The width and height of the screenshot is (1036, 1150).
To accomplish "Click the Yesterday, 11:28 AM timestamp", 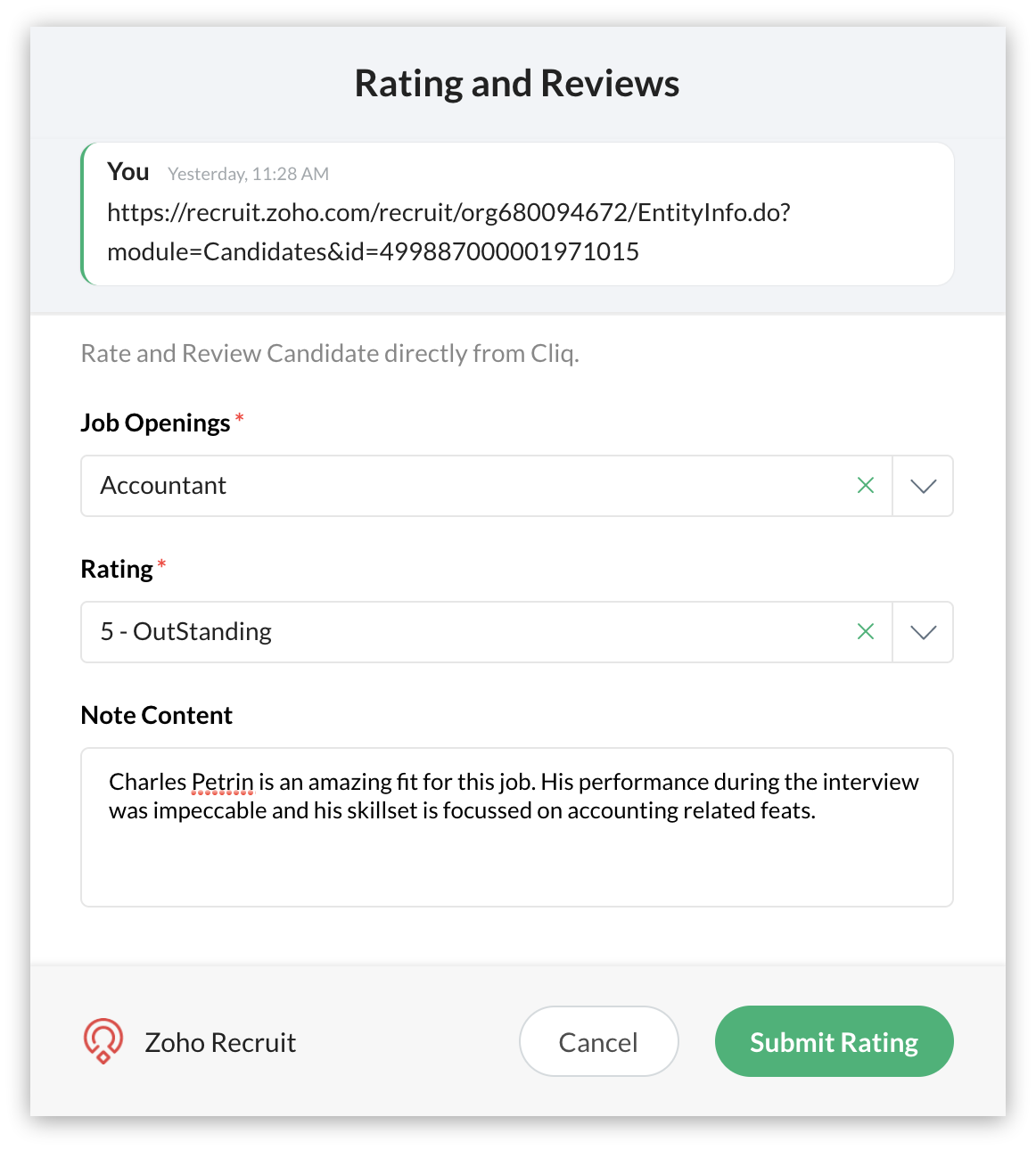I will coord(249,174).
